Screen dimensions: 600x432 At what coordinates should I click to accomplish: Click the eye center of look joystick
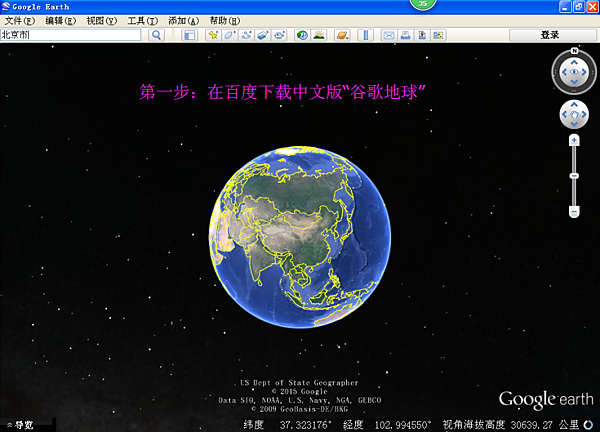(x=574, y=72)
